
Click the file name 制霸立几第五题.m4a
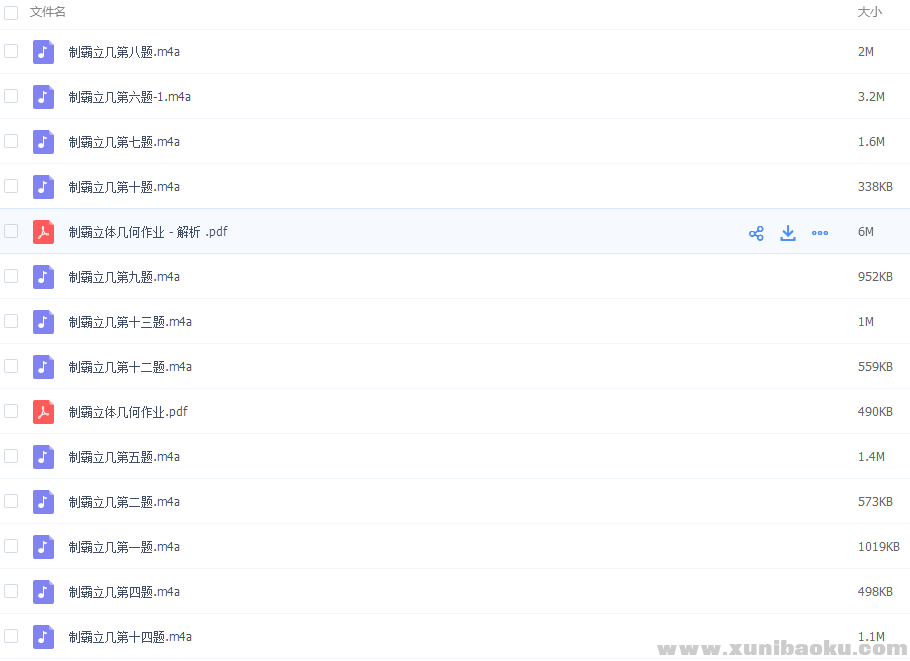tap(124, 457)
